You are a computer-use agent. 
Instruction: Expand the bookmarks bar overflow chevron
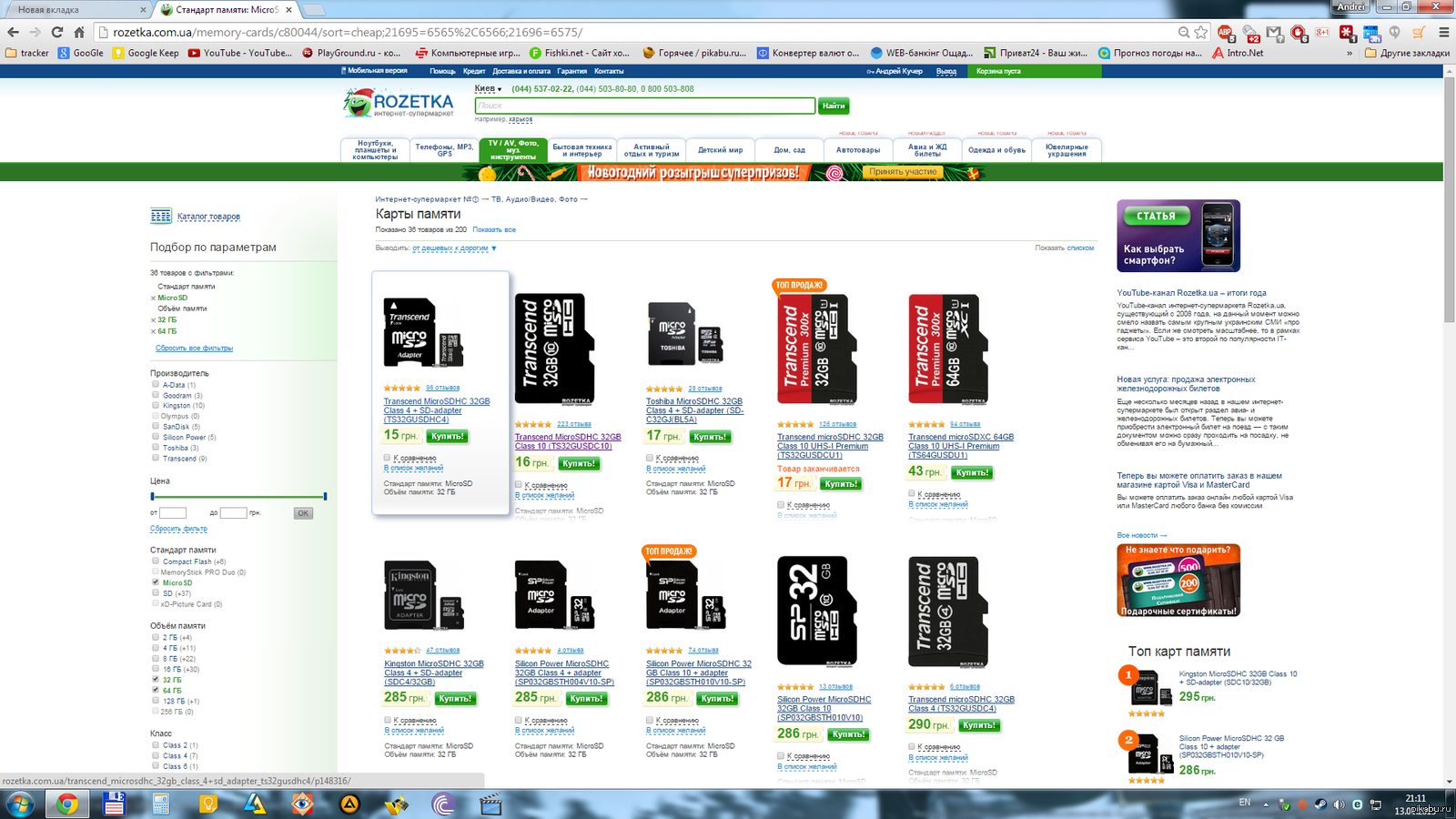1350,53
